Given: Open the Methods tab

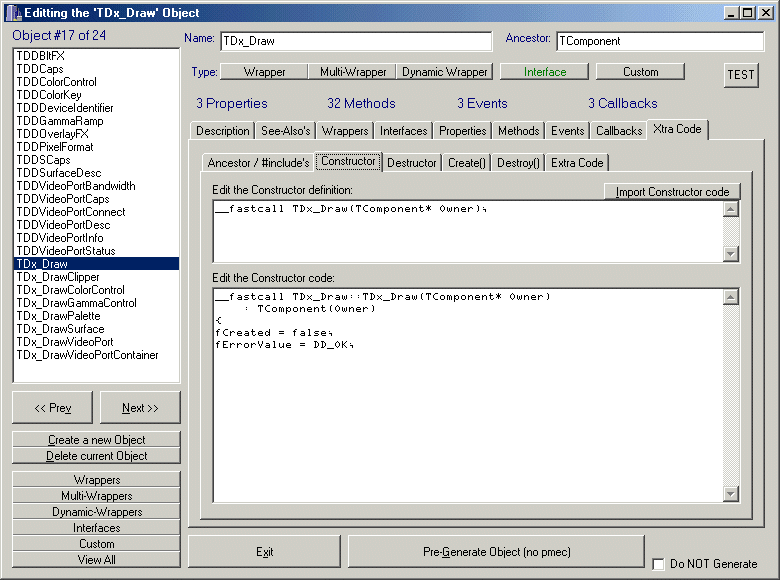Looking at the screenshot, I should [518, 131].
